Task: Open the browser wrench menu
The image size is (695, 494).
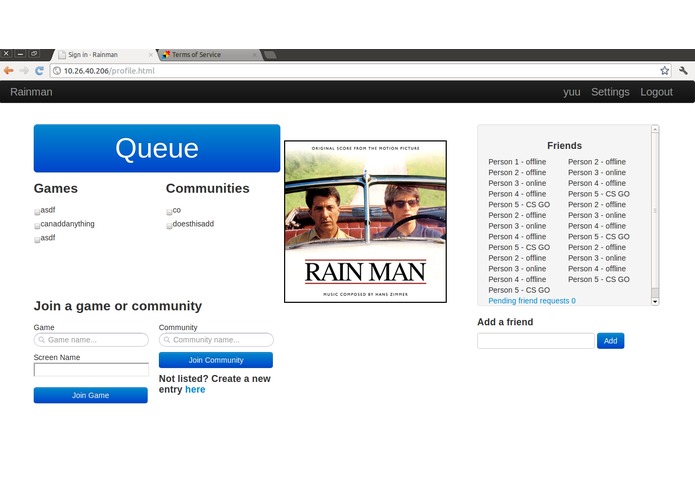Action: click(x=683, y=70)
